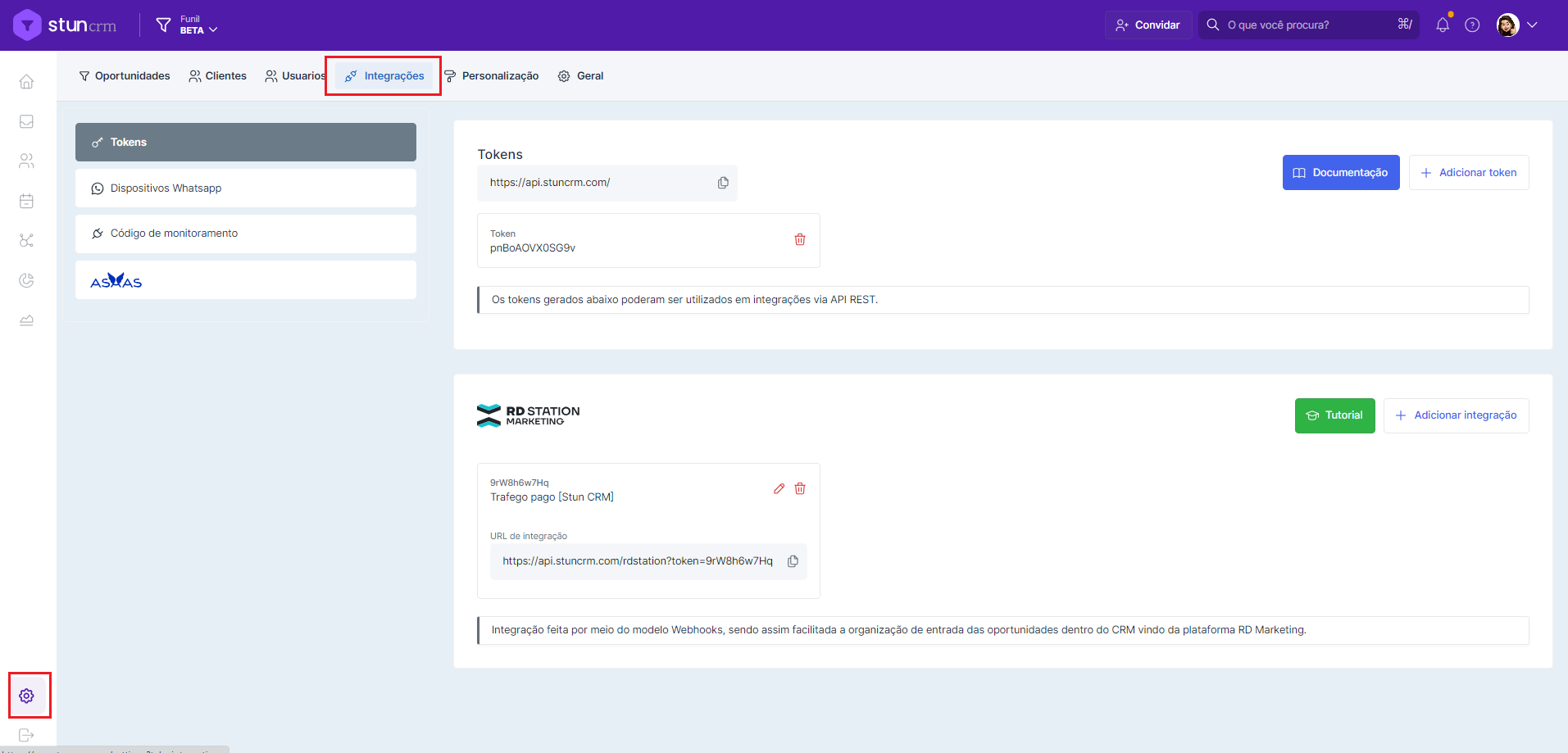Click the Documentação button
The height and width of the screenshot is (753, 1568).
(1340, 173)
